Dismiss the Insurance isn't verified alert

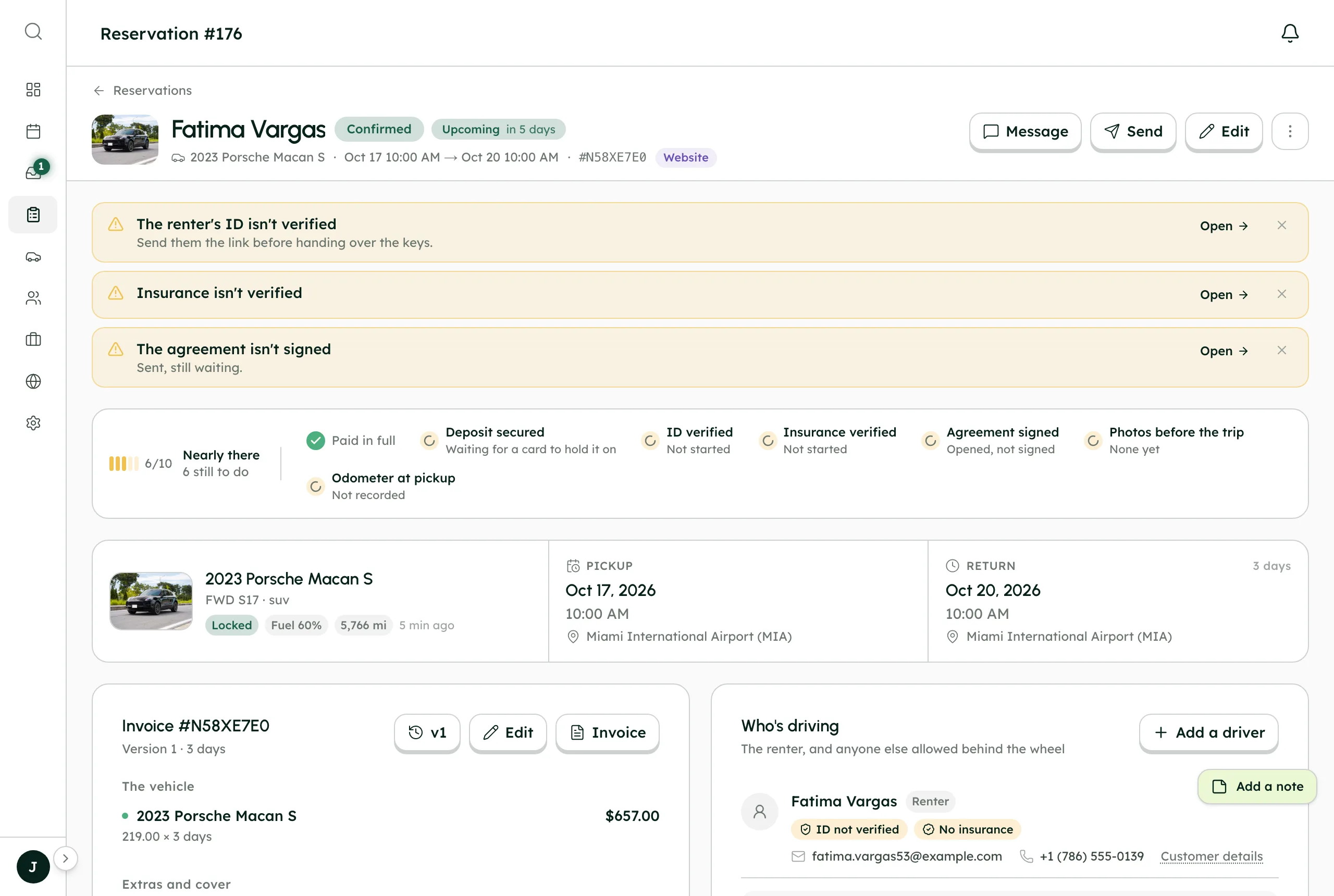tap(1281, 294)
